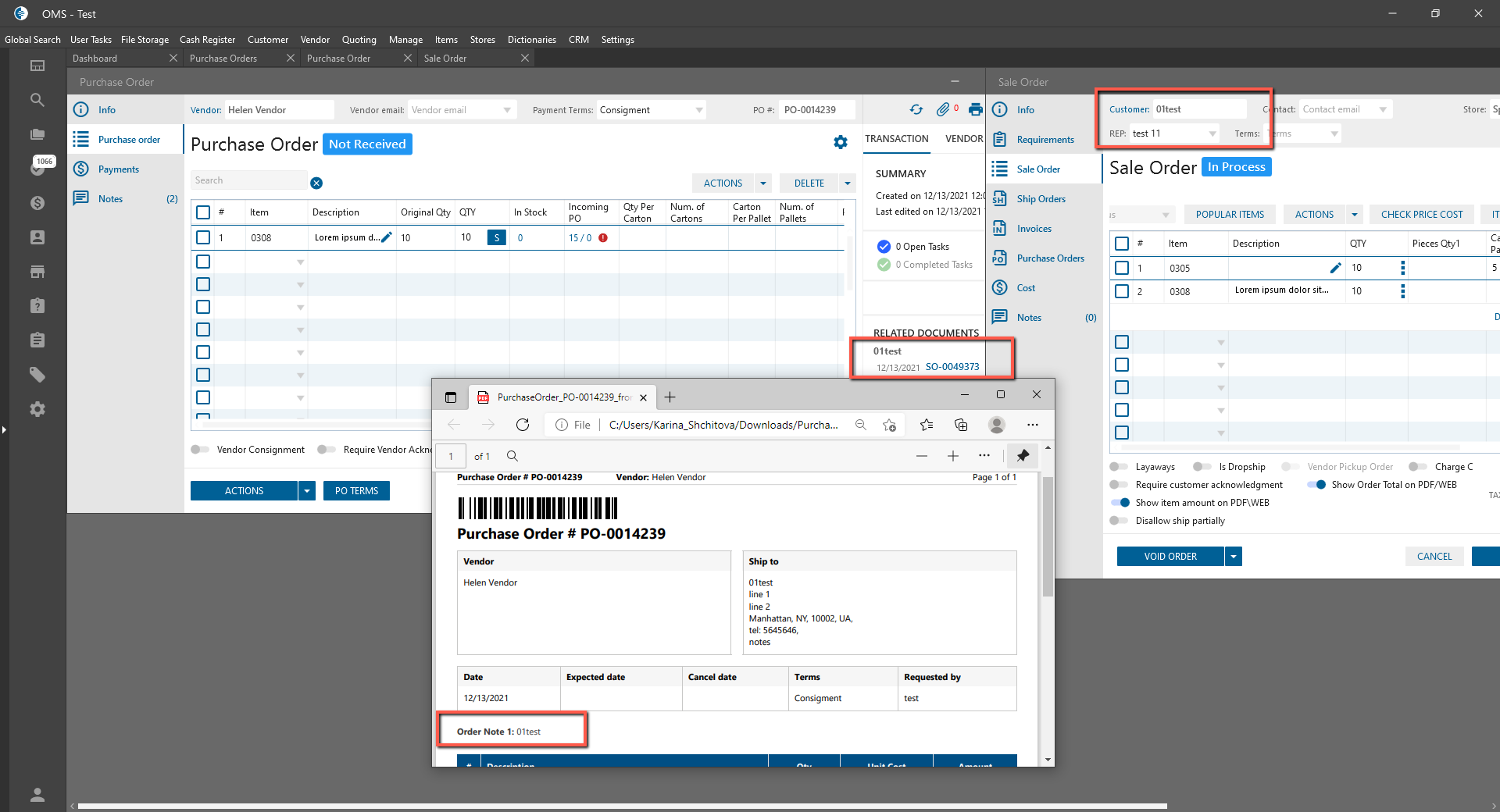This screenshot has width=1500, height=812.
Task: Expand the Payment Terms dropdown
Action: [x=698, y=110]
